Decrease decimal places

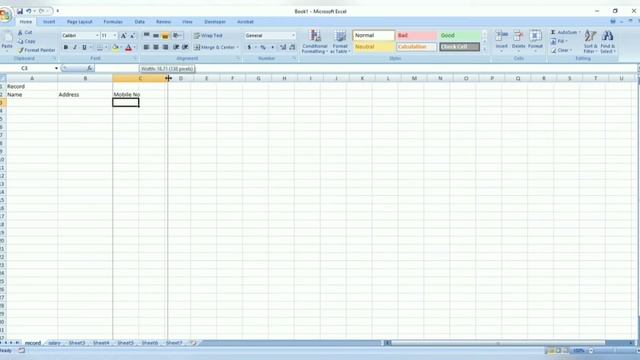(292, 47)
